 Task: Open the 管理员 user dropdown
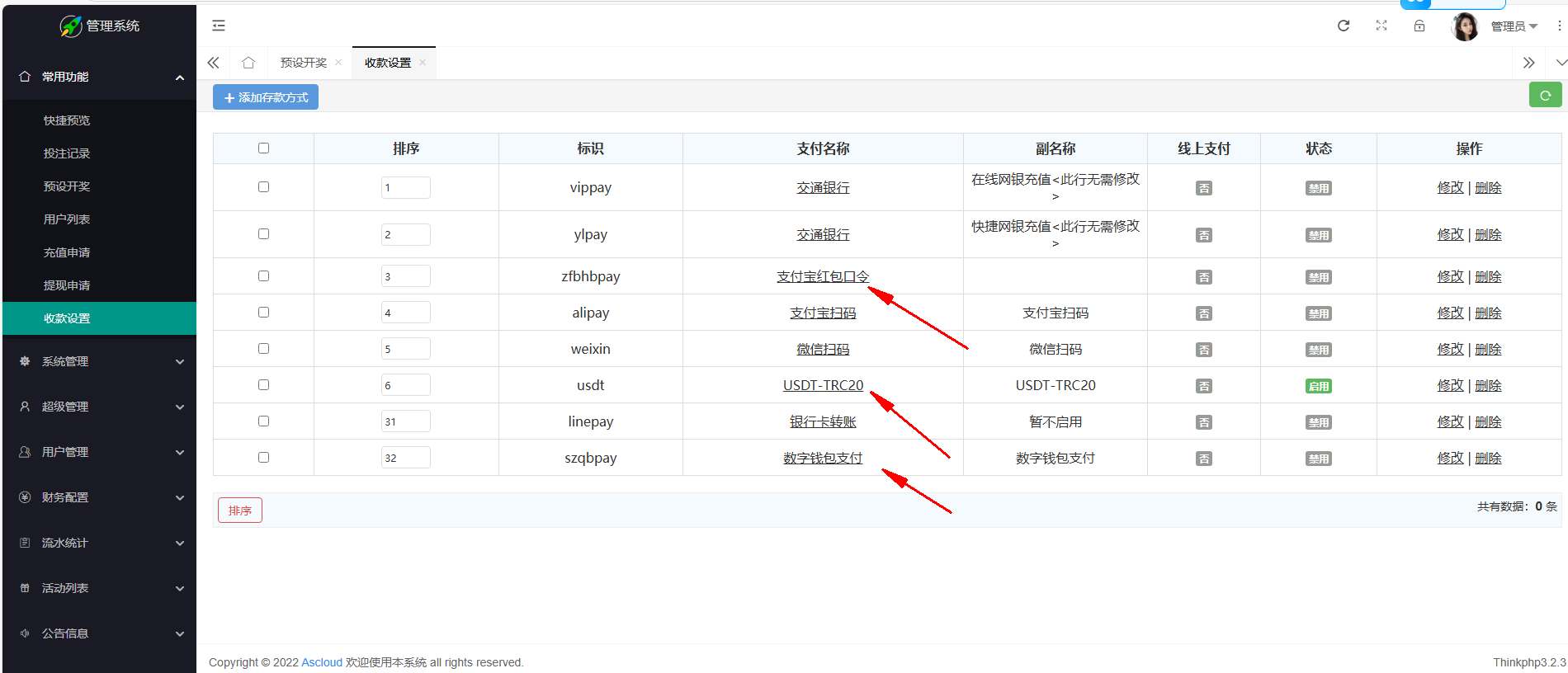tap(1514, 26)
